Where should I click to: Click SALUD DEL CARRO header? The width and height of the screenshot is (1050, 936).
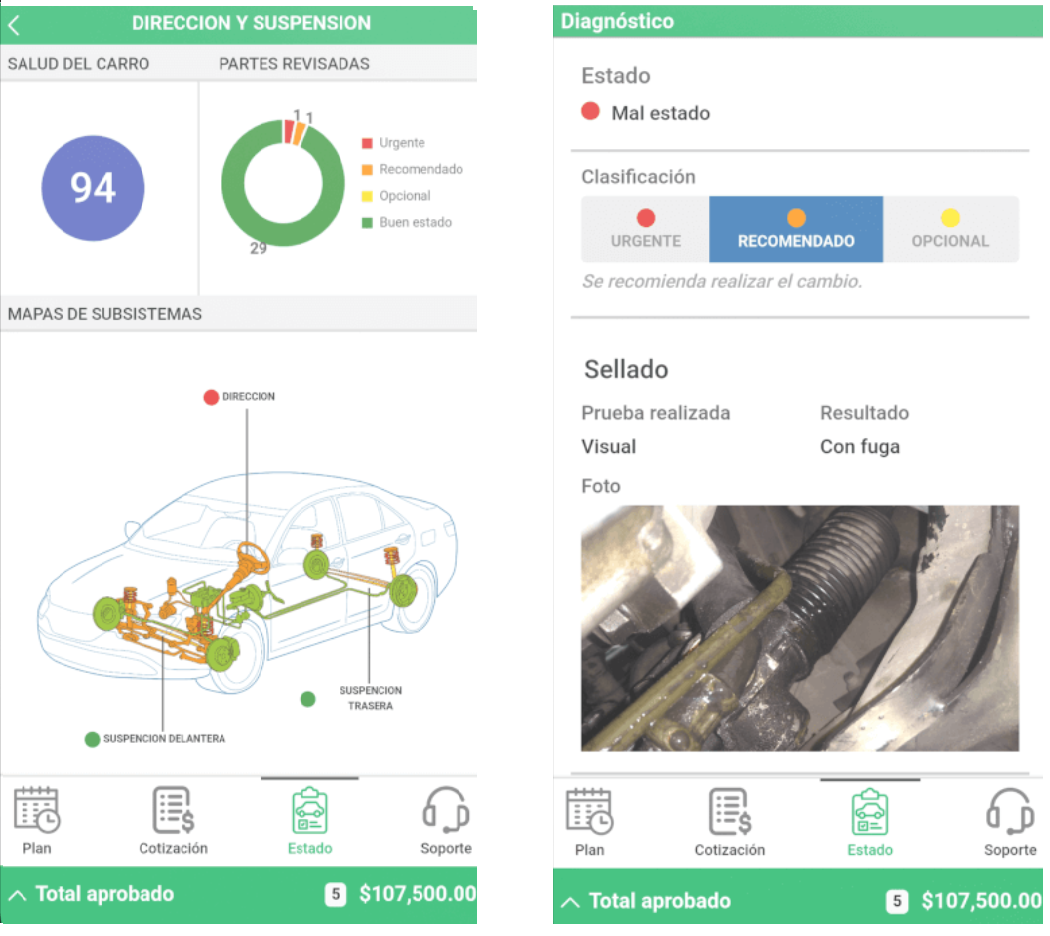tap(78, 64)
